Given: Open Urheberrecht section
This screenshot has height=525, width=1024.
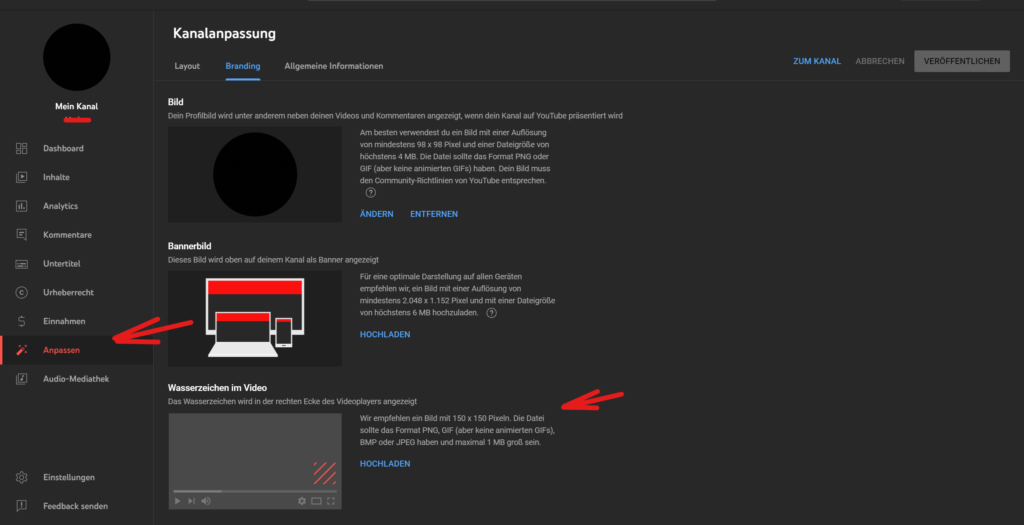Looking at the screenshot, I should 68,293.
